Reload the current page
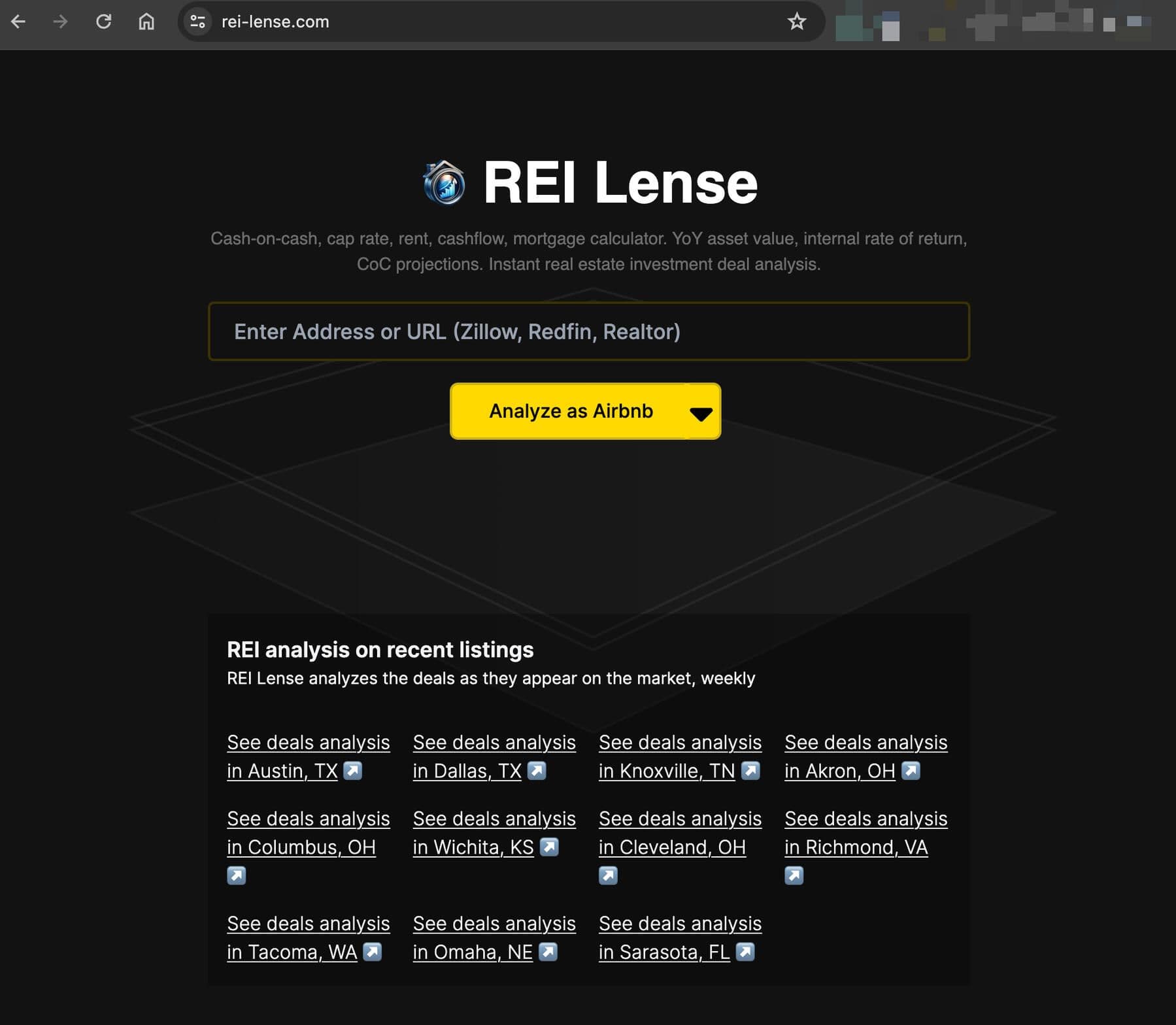Image resolution: width=1176 pixels, height=1025 pixels. click(103, 22)
